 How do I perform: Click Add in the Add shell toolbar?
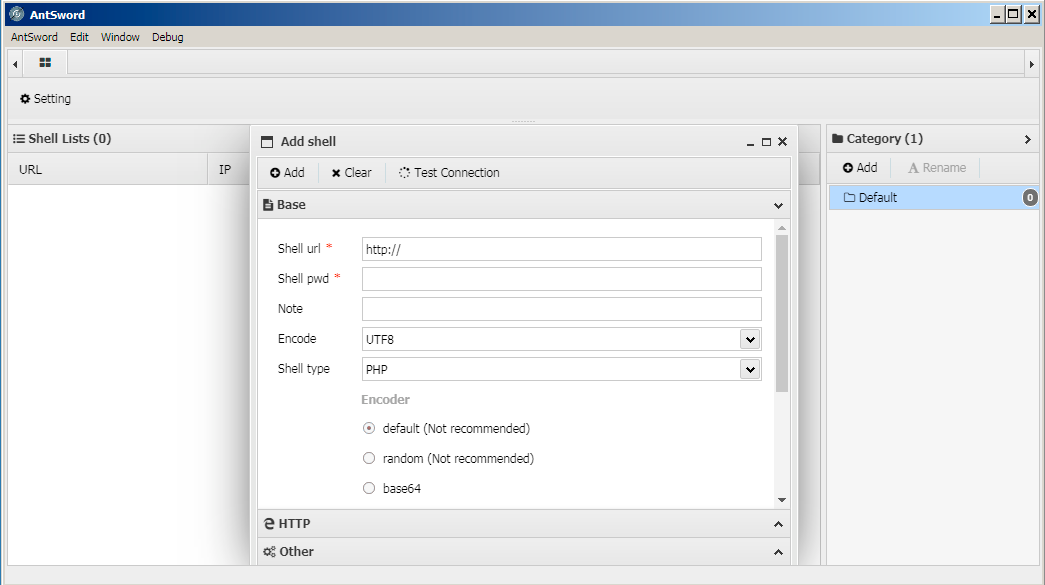click(287, 173)
